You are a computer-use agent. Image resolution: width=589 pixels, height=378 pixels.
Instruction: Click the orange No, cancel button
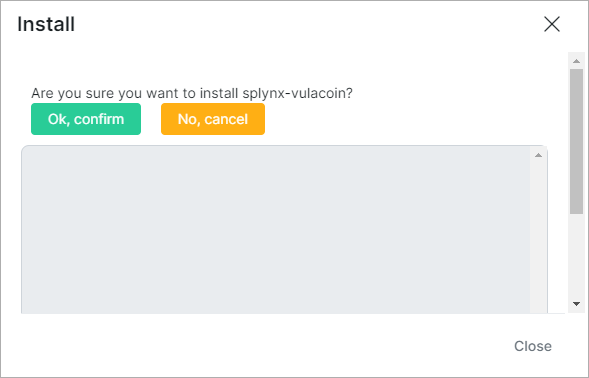[213, 119]
